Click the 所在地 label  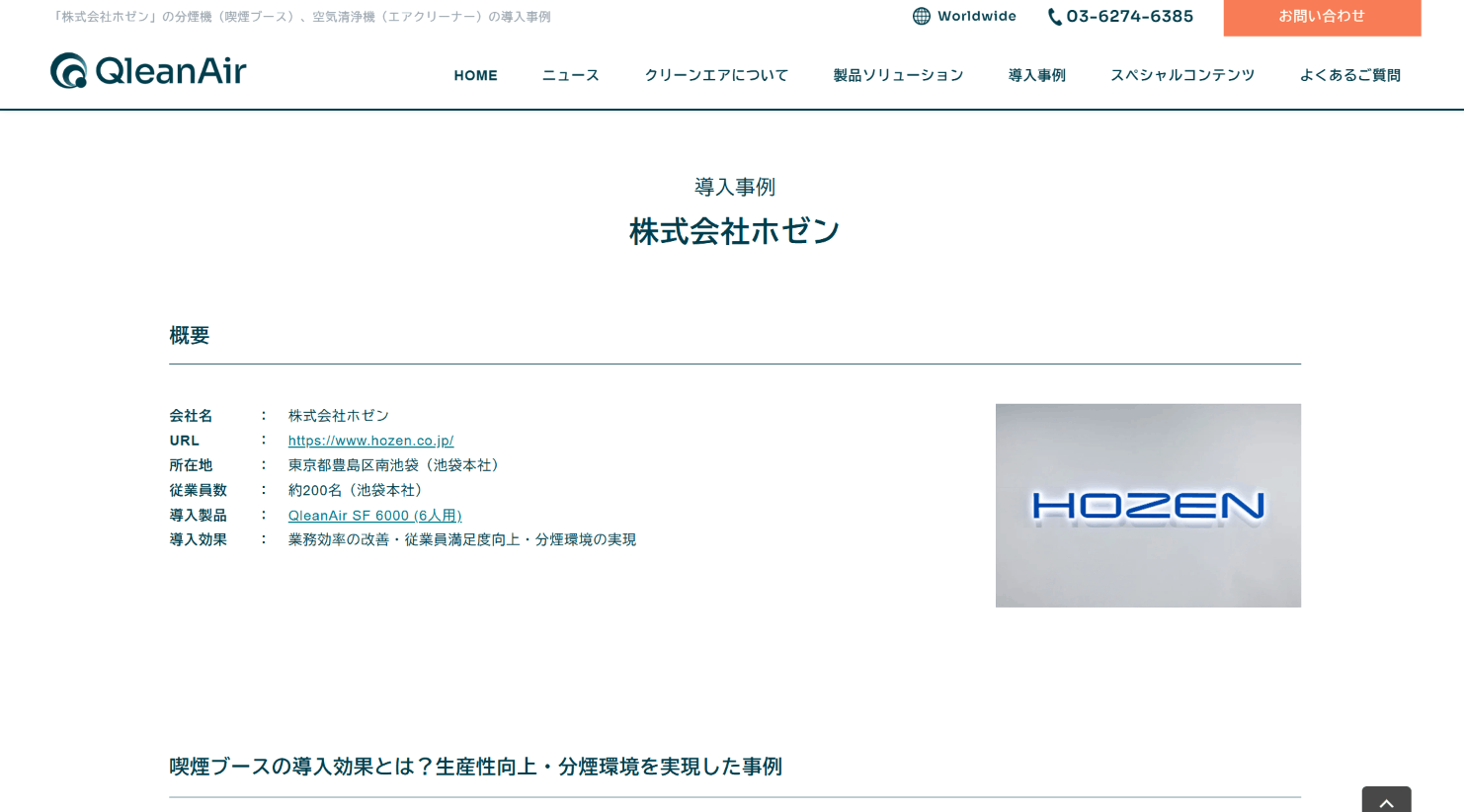(x=191, y=465)
